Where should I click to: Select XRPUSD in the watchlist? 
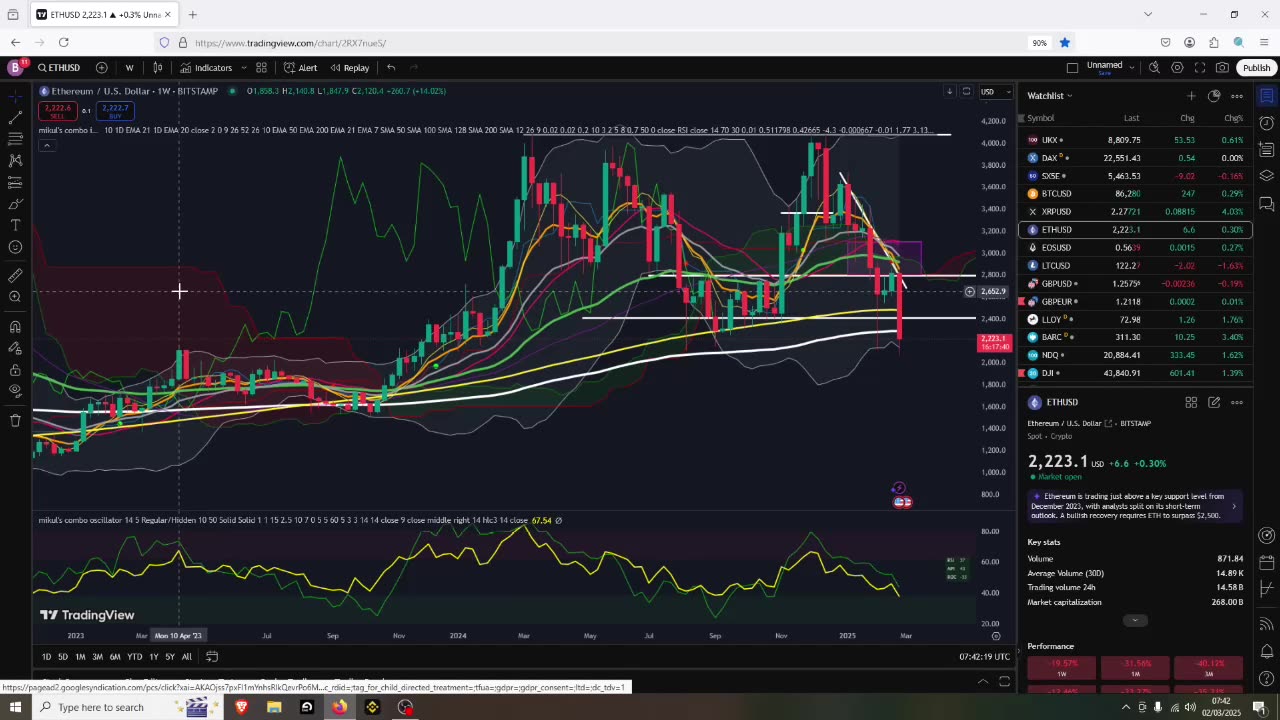1135,212
